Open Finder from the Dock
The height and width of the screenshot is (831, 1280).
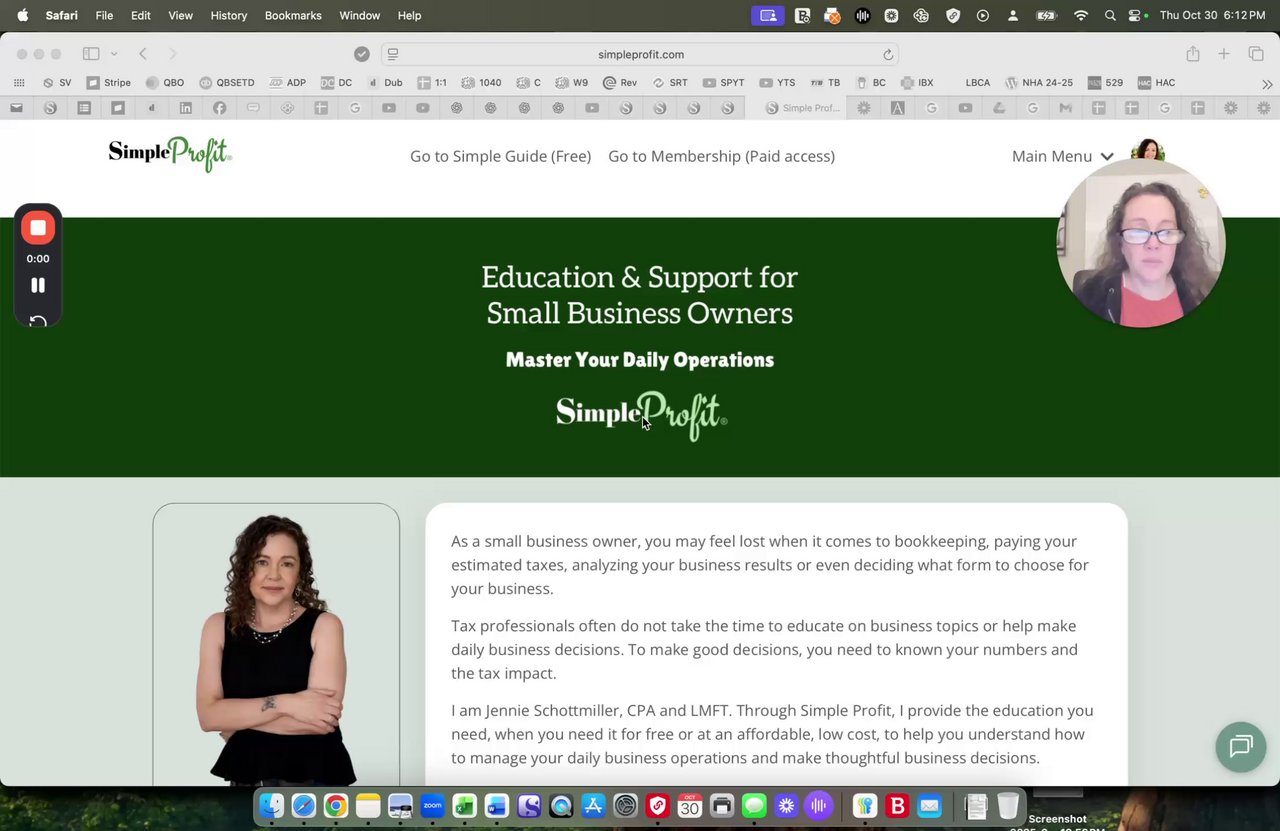point(272,805)
